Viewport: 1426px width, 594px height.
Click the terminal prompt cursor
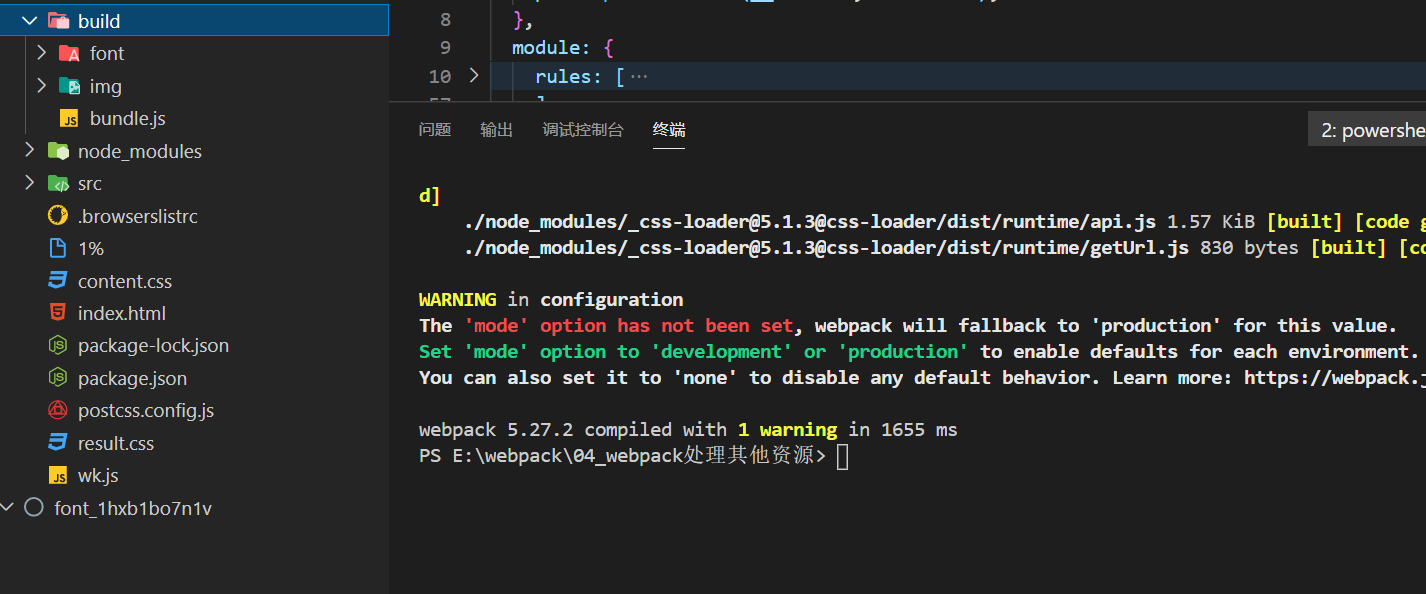click(x=843, y=457)
